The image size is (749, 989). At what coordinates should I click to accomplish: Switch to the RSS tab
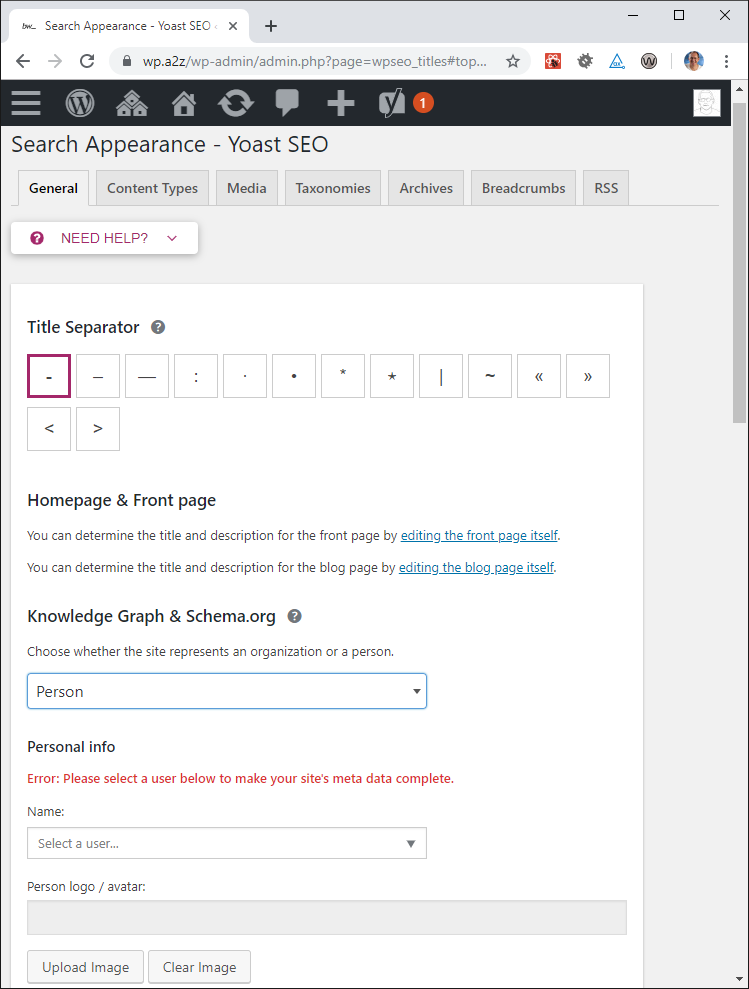coord(606,188)
